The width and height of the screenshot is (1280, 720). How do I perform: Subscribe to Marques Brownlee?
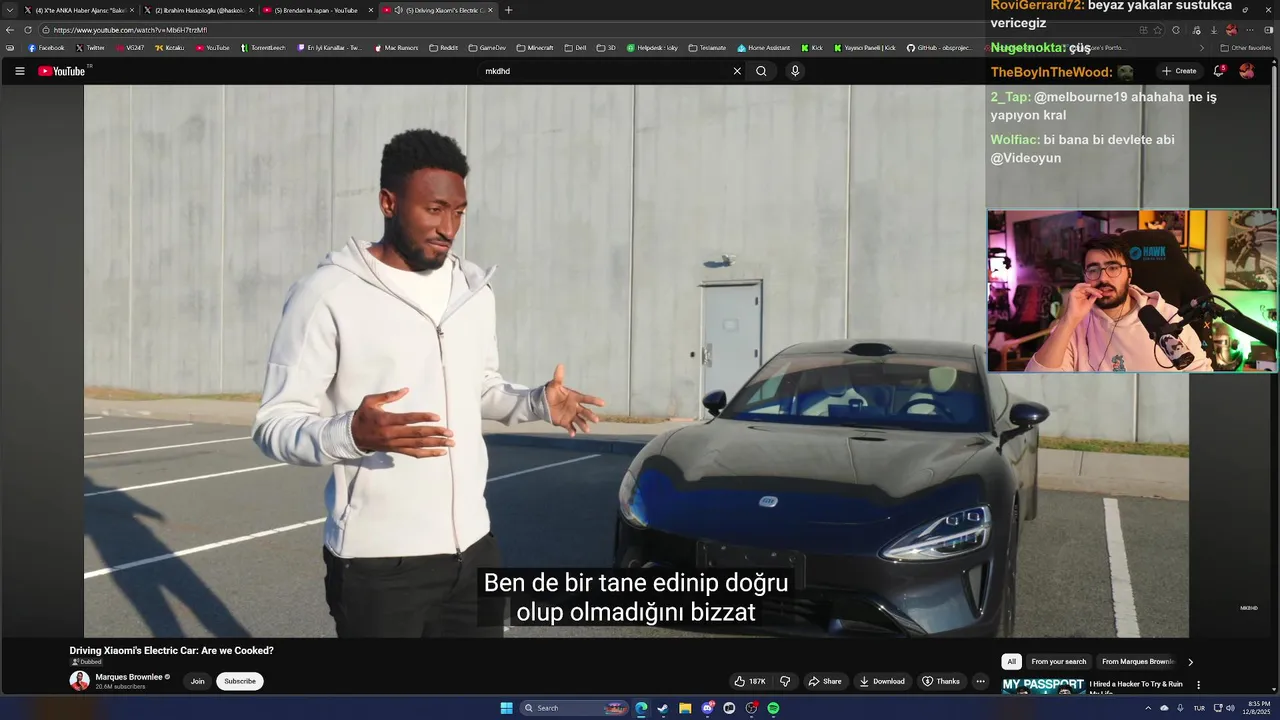tap(240, 681)
